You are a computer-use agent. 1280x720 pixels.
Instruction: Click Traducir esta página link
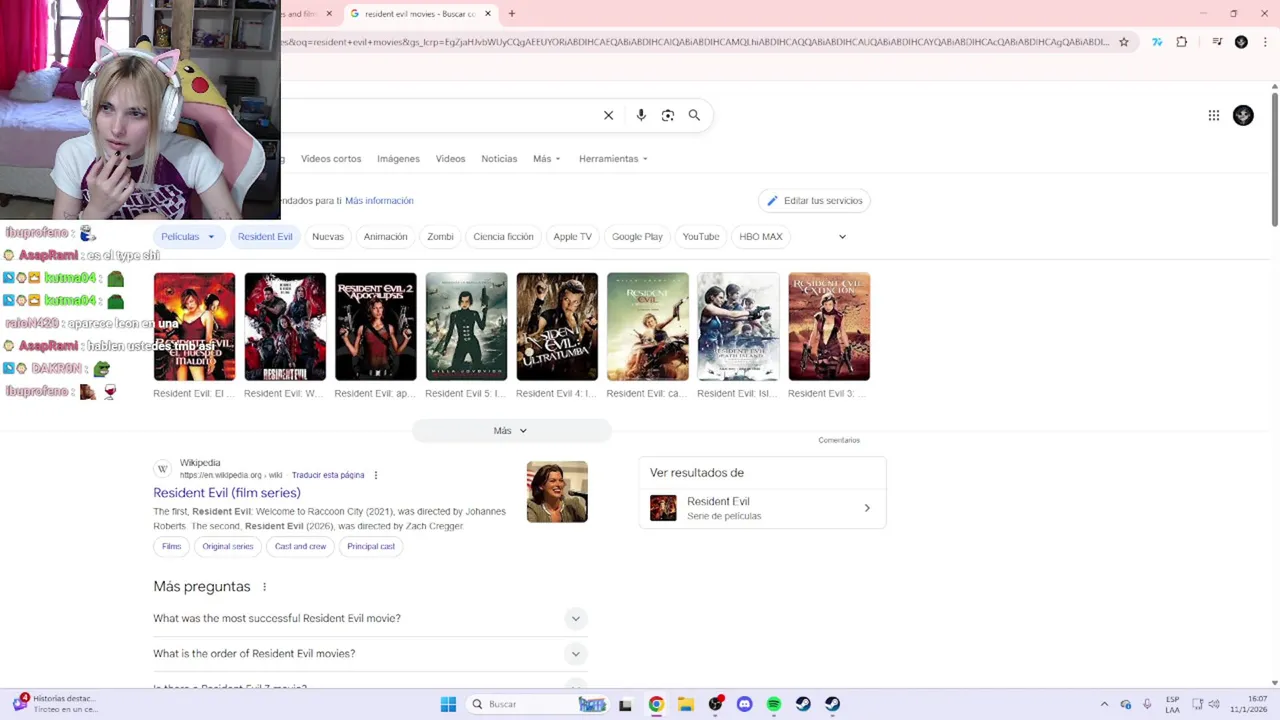[328, 475]
